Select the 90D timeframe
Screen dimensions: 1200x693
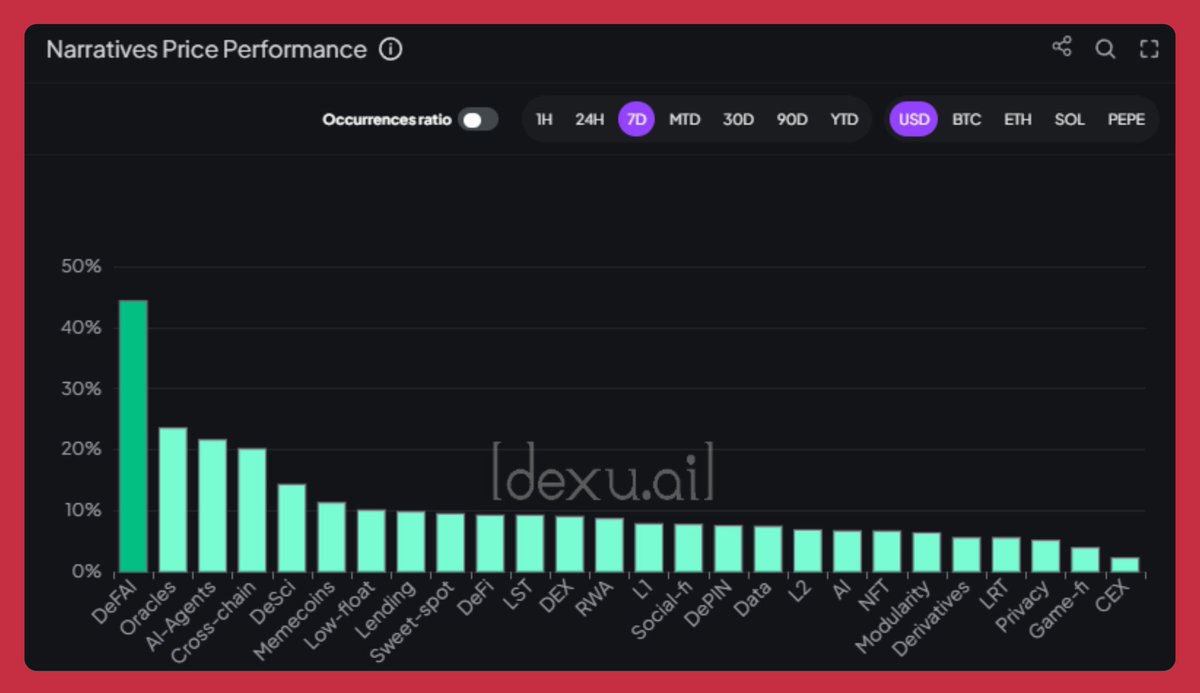793,119
